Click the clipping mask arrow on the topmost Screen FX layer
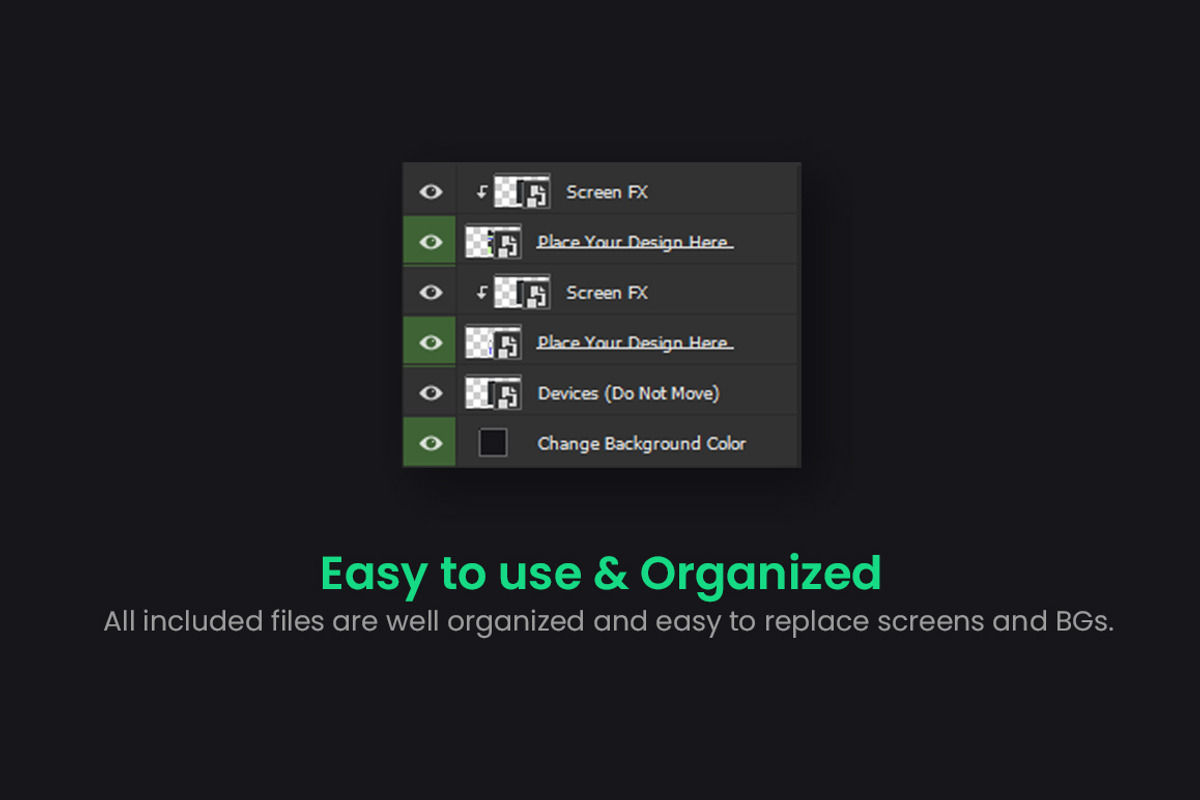 pos(481,192)
